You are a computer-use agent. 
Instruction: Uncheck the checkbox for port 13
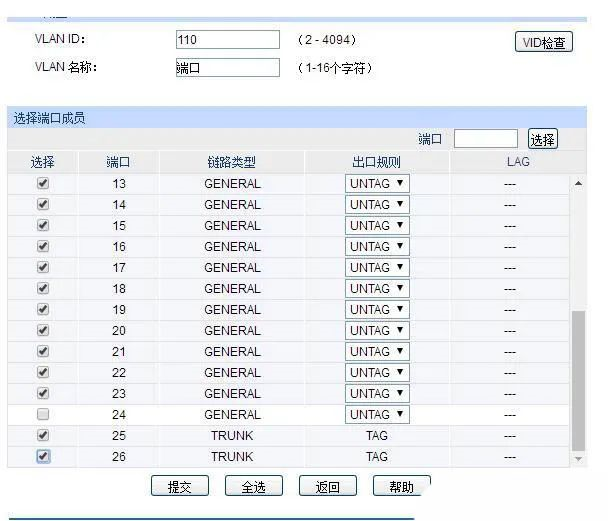pyautogui.click(x=43, y=183)
